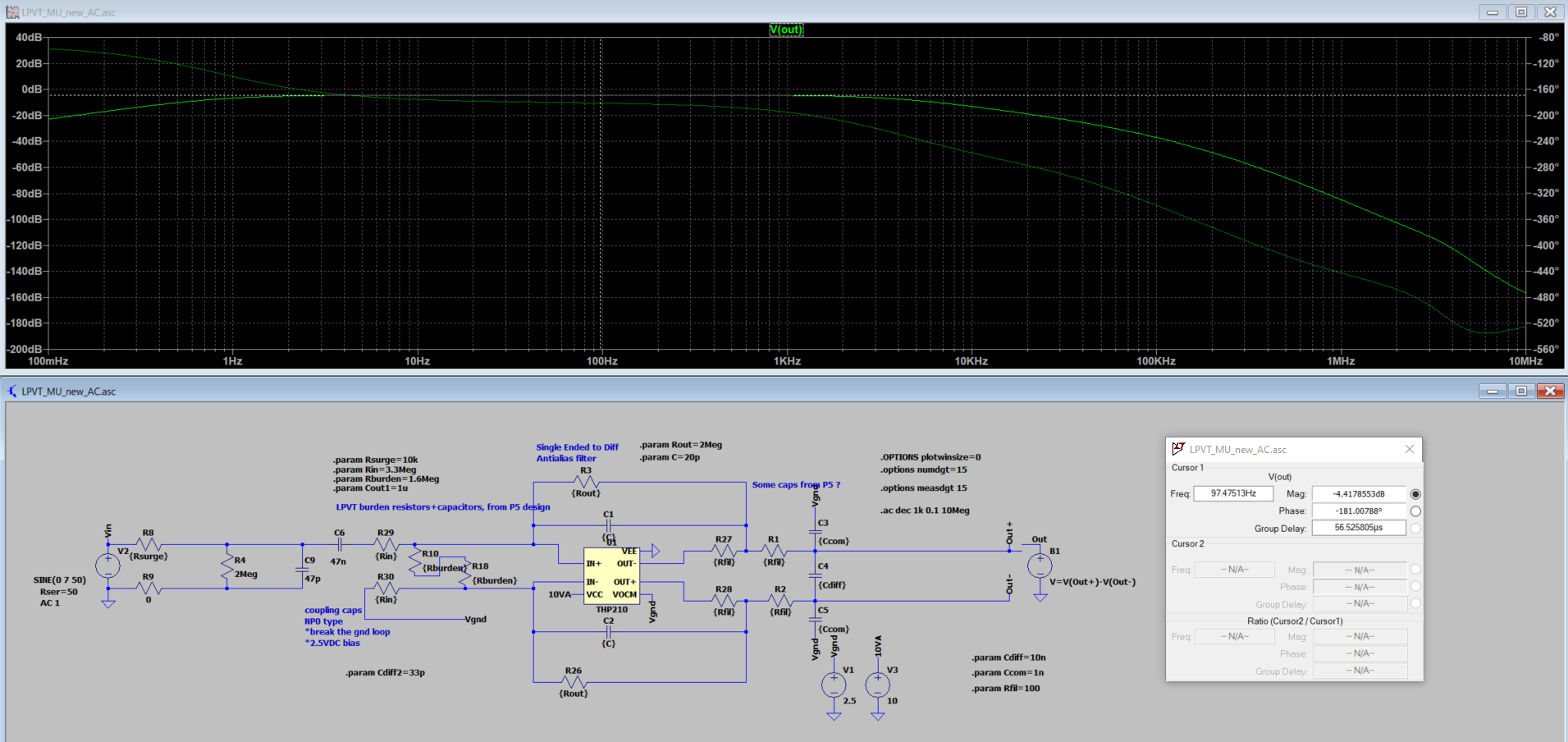Screen dimensions: 1568x742
Task: Select the B1 behavioral source symbol
Action: [1040, 566]
